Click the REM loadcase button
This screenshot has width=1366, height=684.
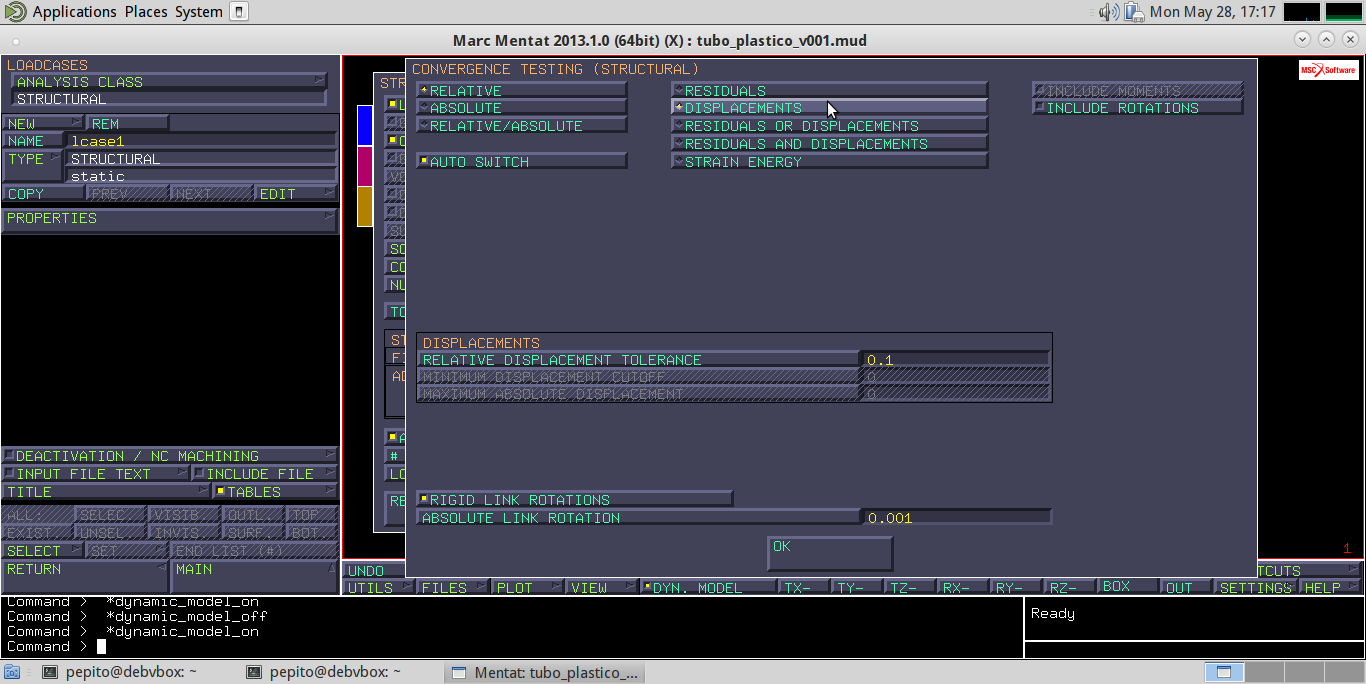[x=128, y=124]
